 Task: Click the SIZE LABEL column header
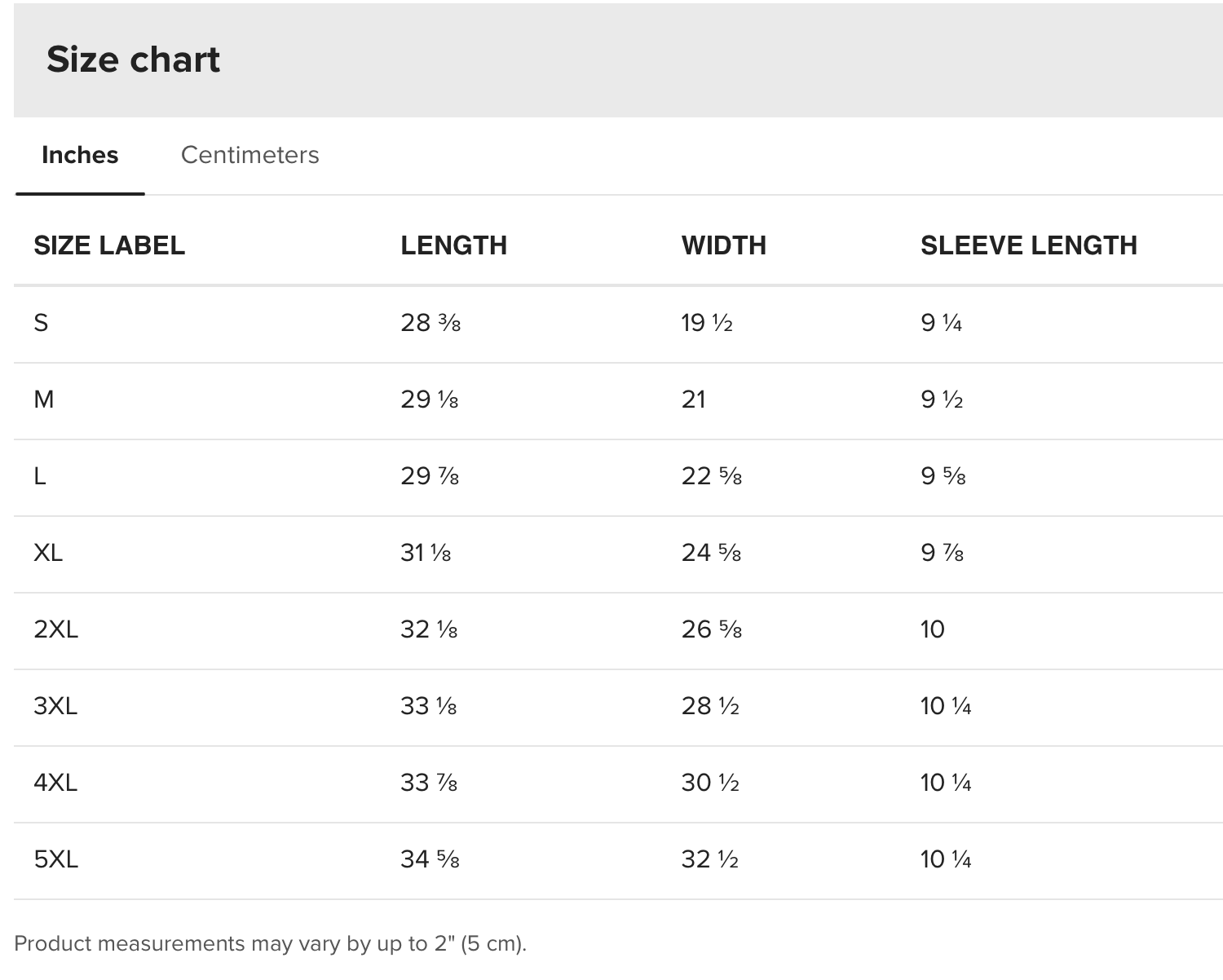pos(109,245)
